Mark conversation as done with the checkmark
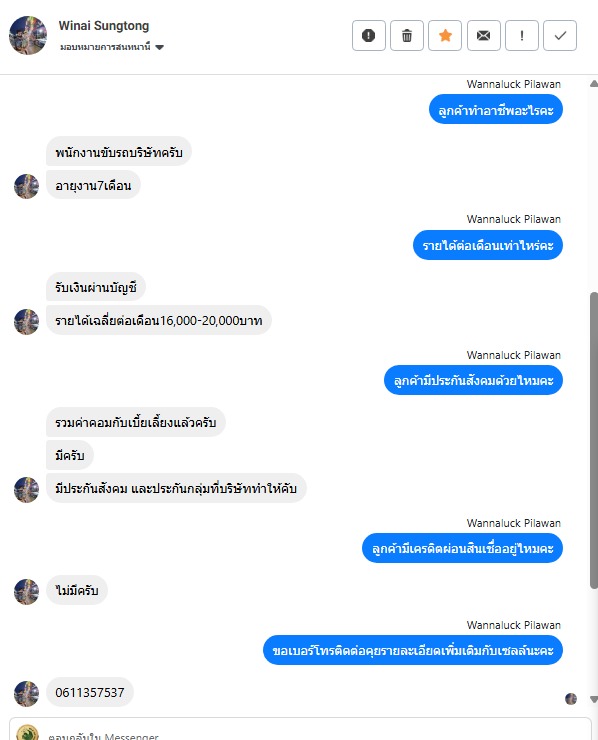This screenshot has height=740, width=598. point(560,35)
